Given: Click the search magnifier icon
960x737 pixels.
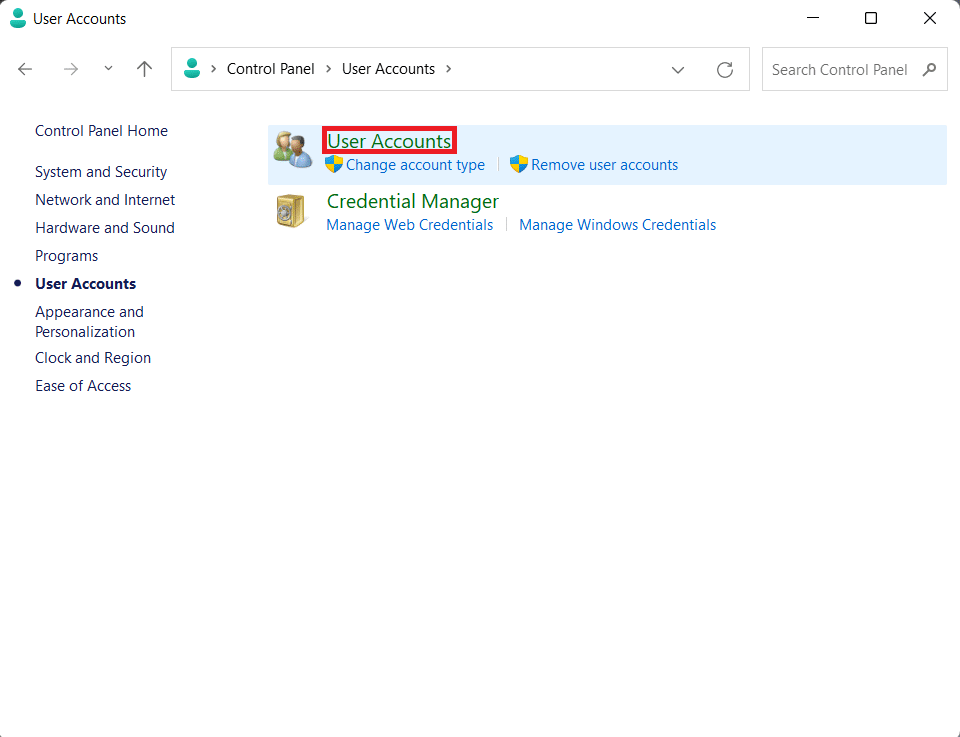Looking at the screenshot, I should point(929,70).
